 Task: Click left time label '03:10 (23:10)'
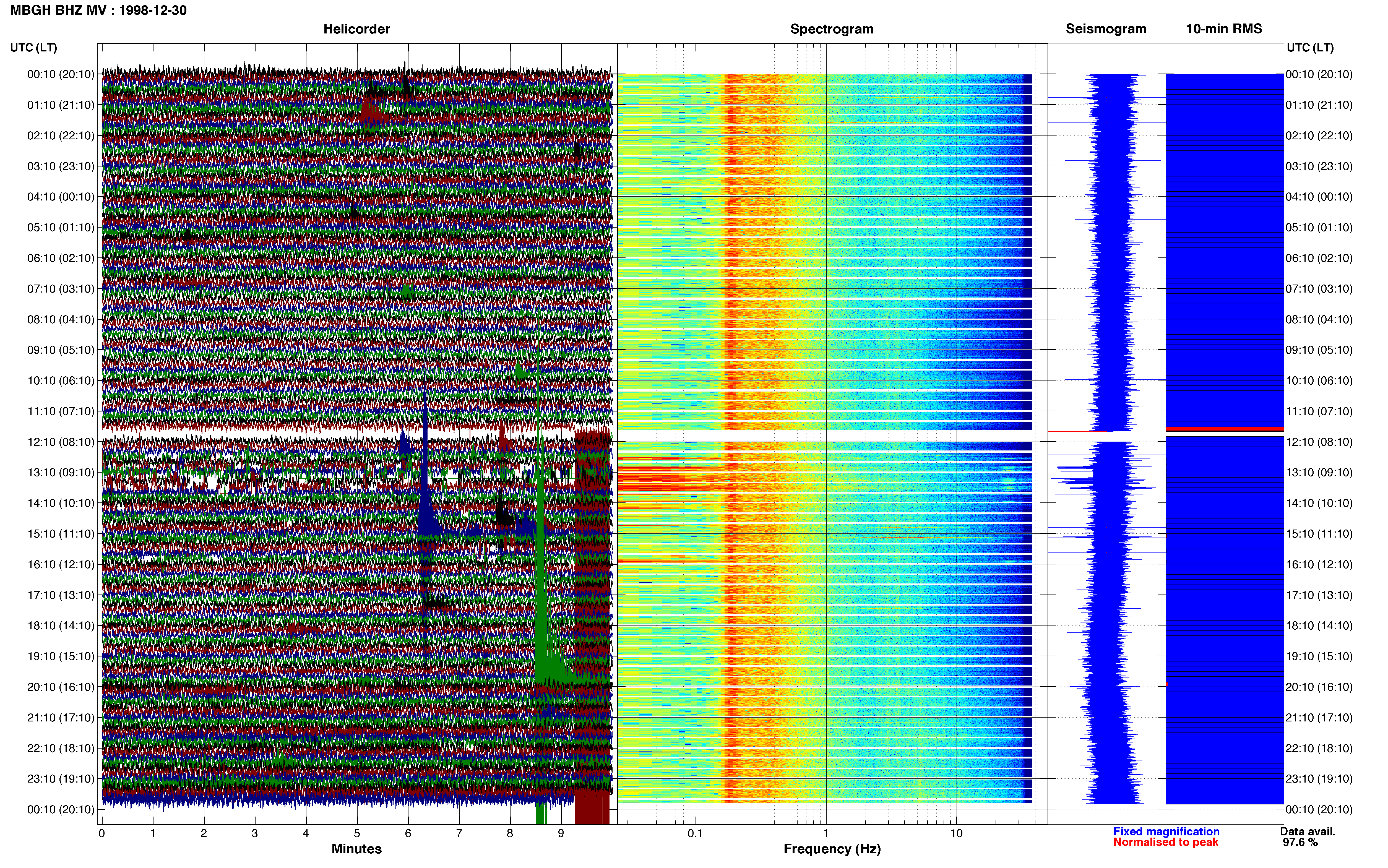point(61,166)
